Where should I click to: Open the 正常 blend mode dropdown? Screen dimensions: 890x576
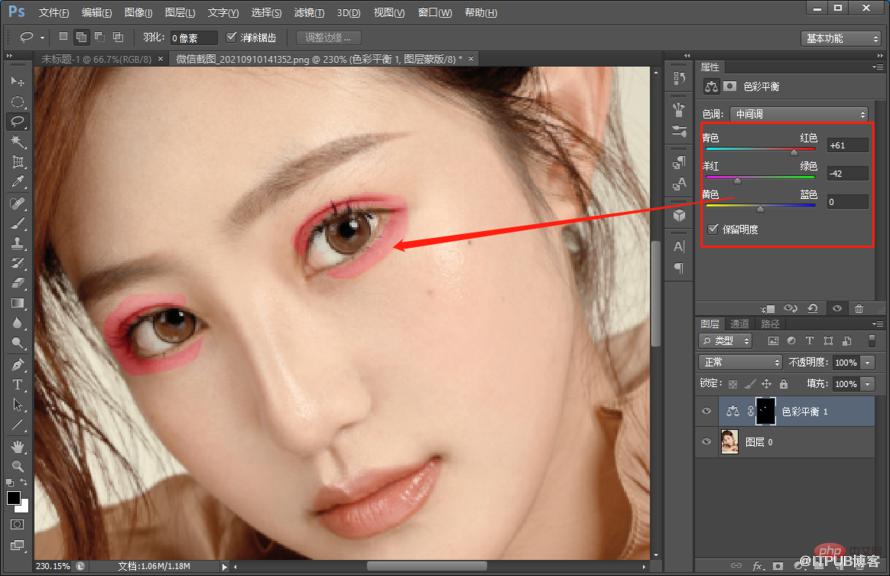[x=741, y=362]
